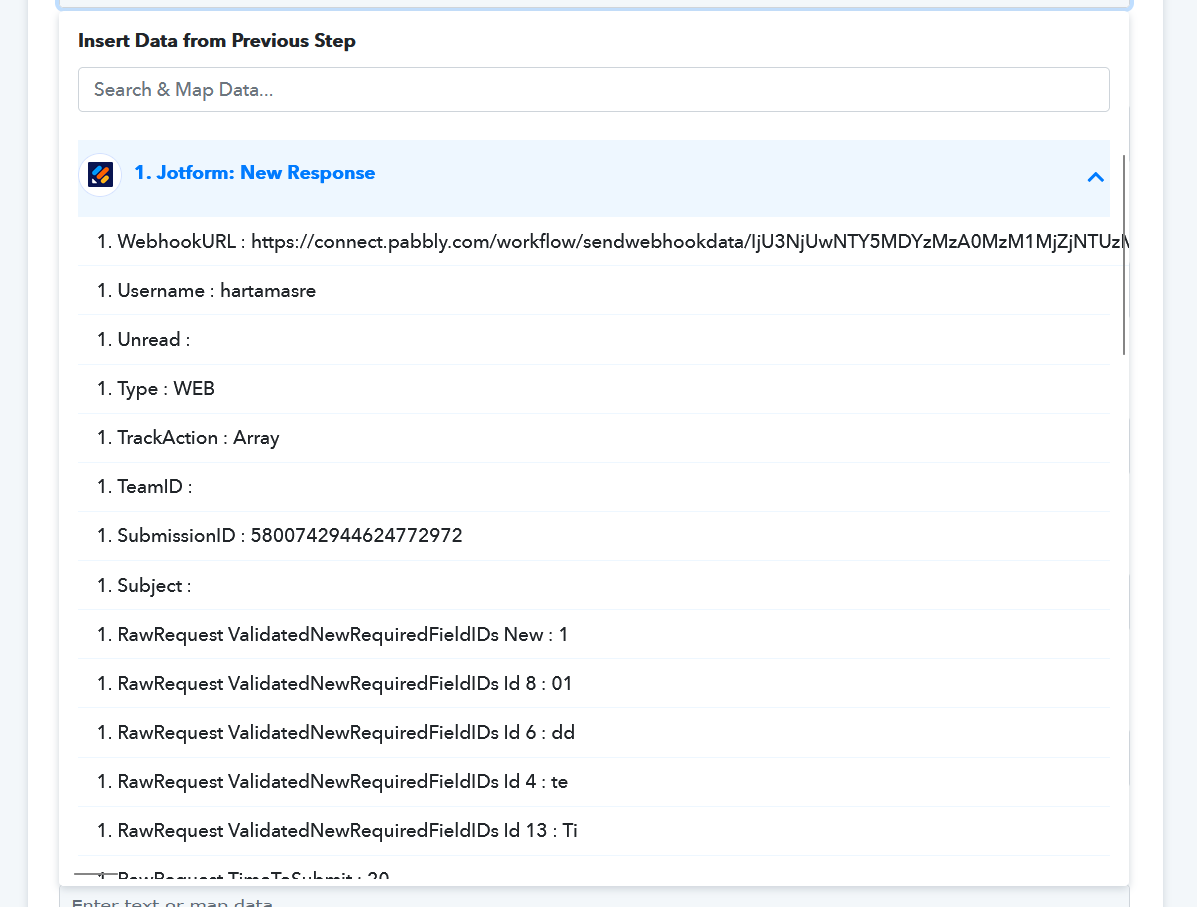Select ValidatedNewRequiredFieldIDs New : 1 row
Viewport: 1197px width, 907px height.
[x=593, y=634]
